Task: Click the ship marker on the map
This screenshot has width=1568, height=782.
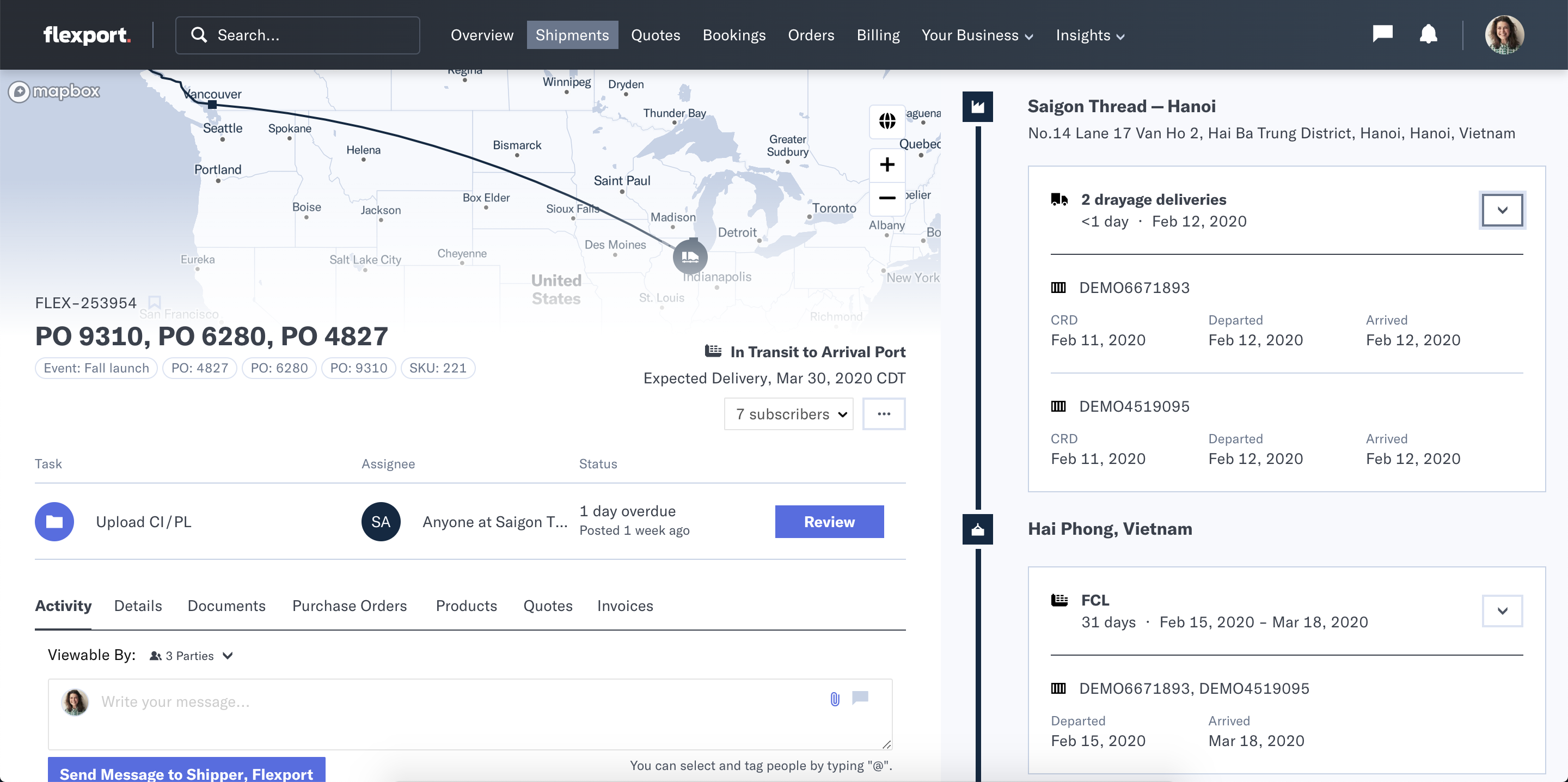Action: (x=690, y=256)
